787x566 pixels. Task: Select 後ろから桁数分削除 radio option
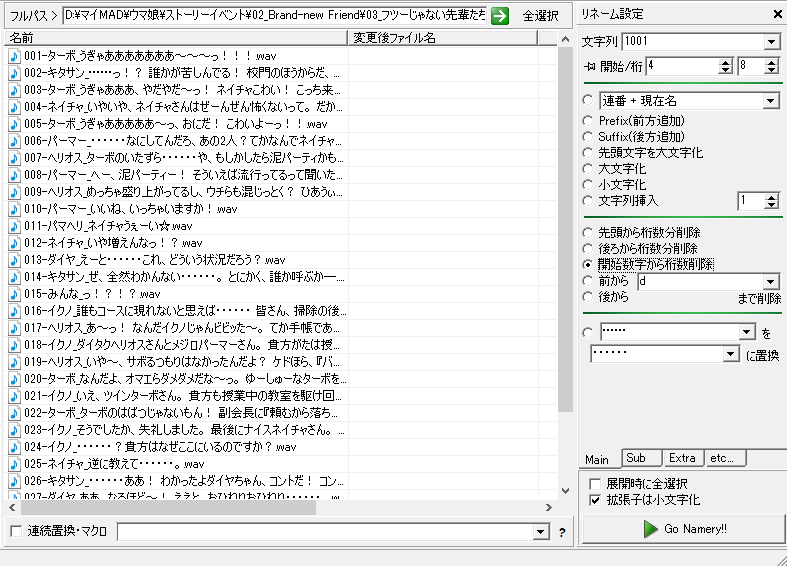tap(587, 248)
